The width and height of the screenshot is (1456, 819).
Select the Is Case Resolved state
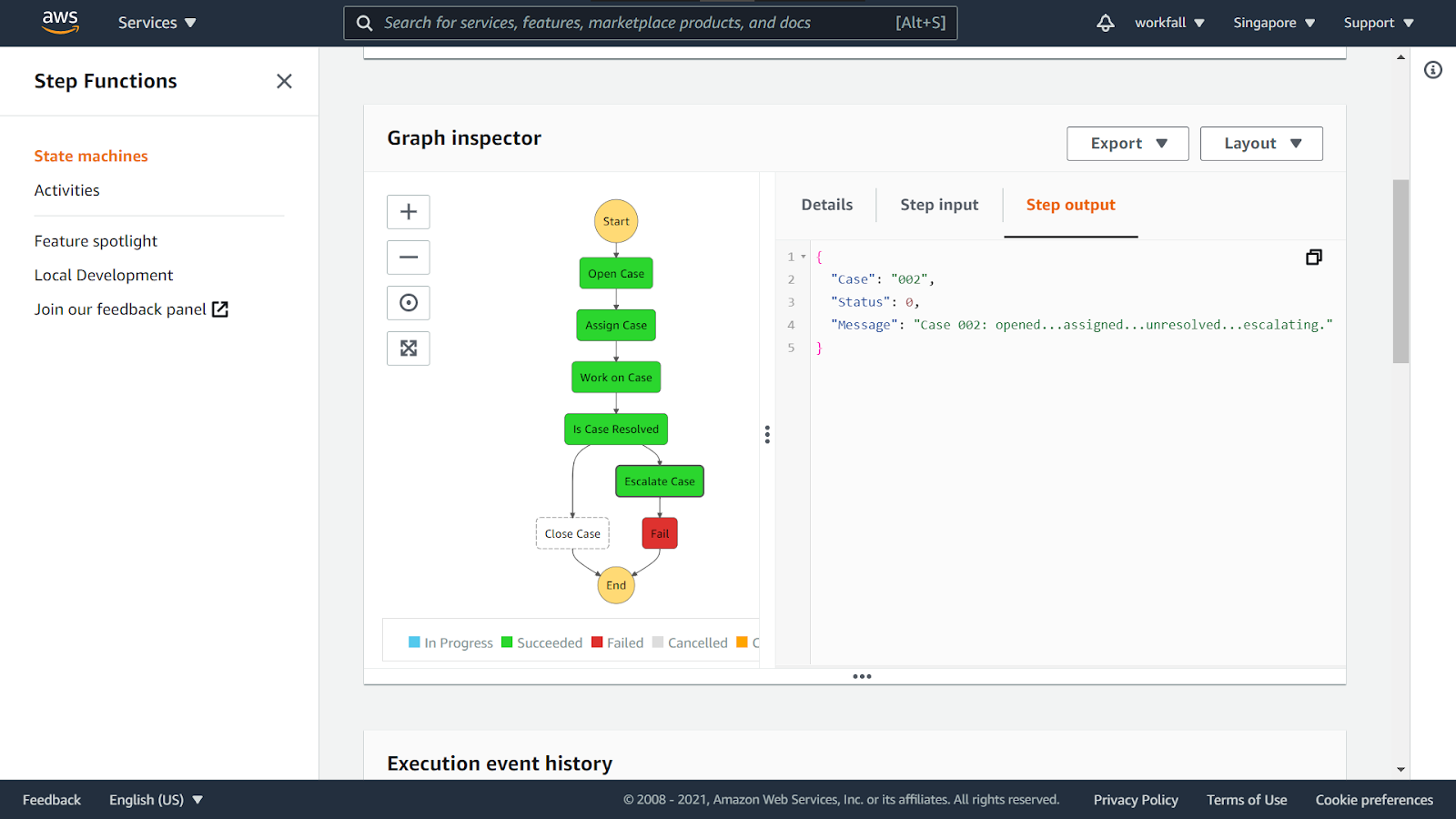[x=616, y=430]
